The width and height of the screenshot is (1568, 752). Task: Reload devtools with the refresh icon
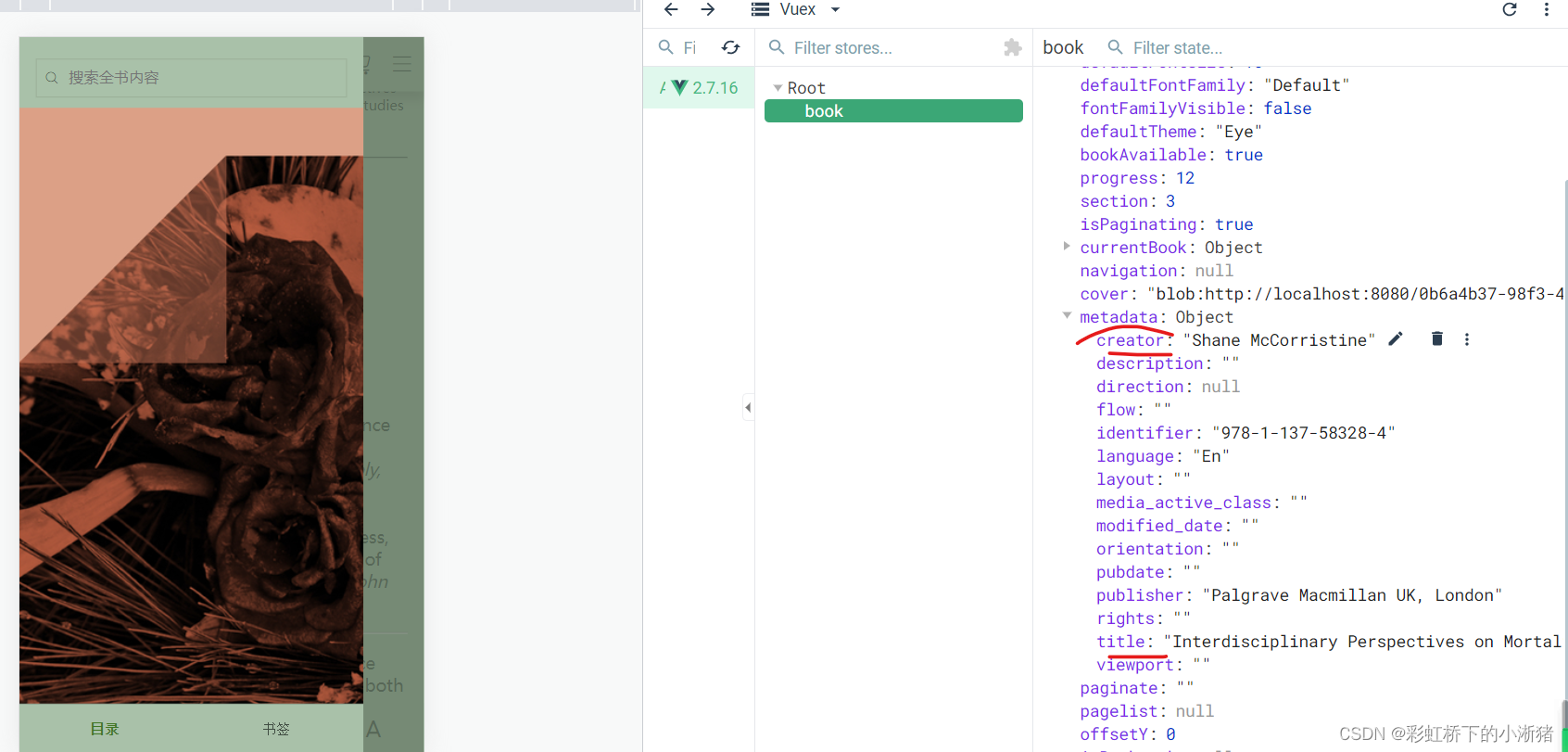coord(1510,9)
